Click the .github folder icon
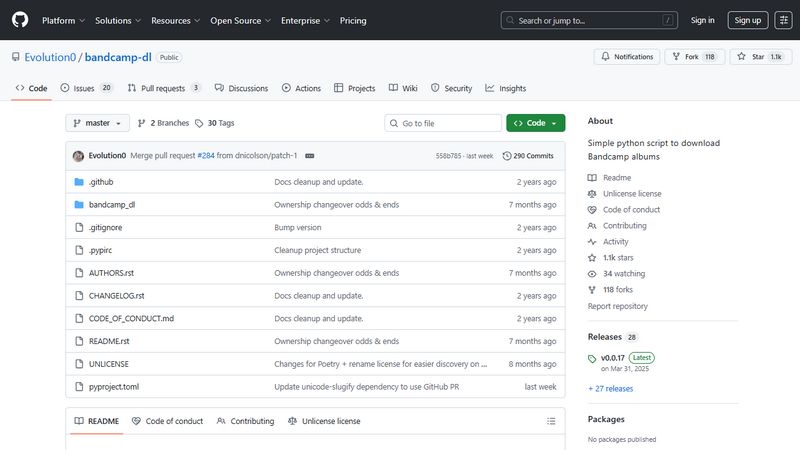This screenshot has height=450, width=800. 79,182
